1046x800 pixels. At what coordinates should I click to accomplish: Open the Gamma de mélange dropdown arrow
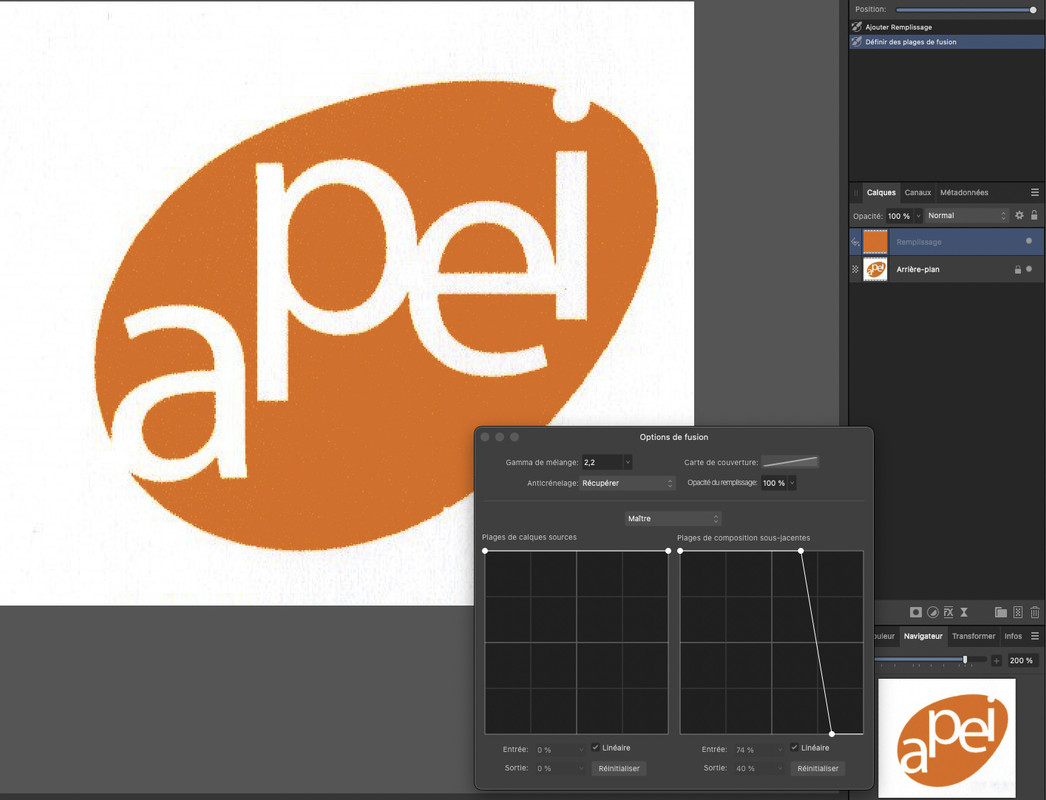pos(627,462)
